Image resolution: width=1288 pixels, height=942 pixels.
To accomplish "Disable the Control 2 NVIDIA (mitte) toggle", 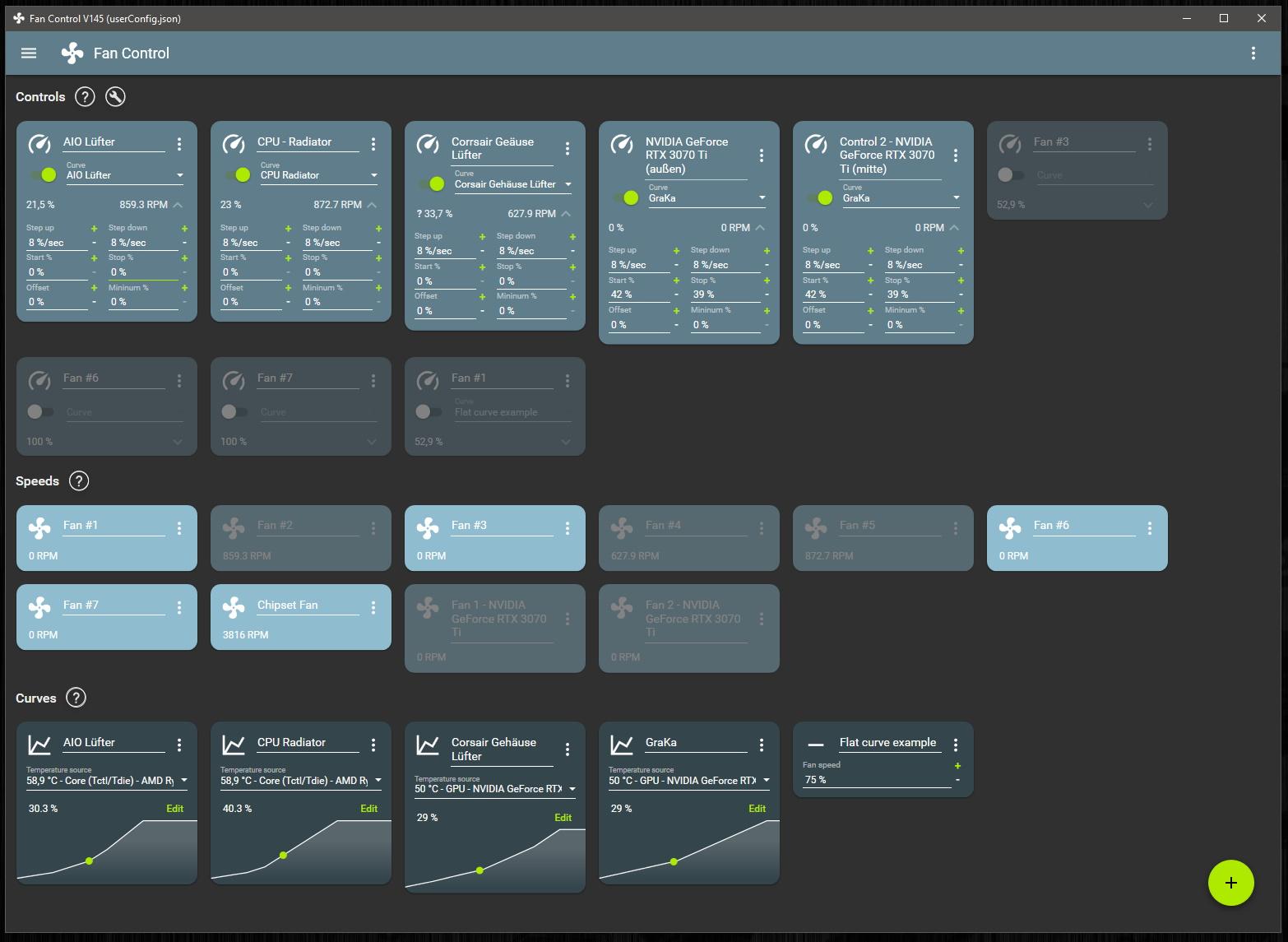I will pos(820,197).
